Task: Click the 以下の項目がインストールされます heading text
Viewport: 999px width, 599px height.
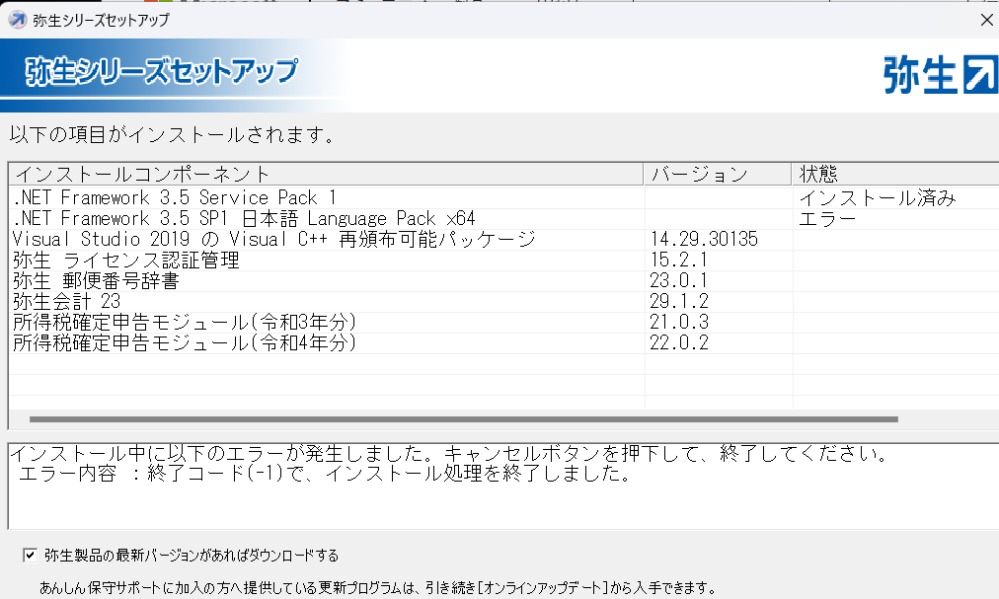Action: [172, 135]
